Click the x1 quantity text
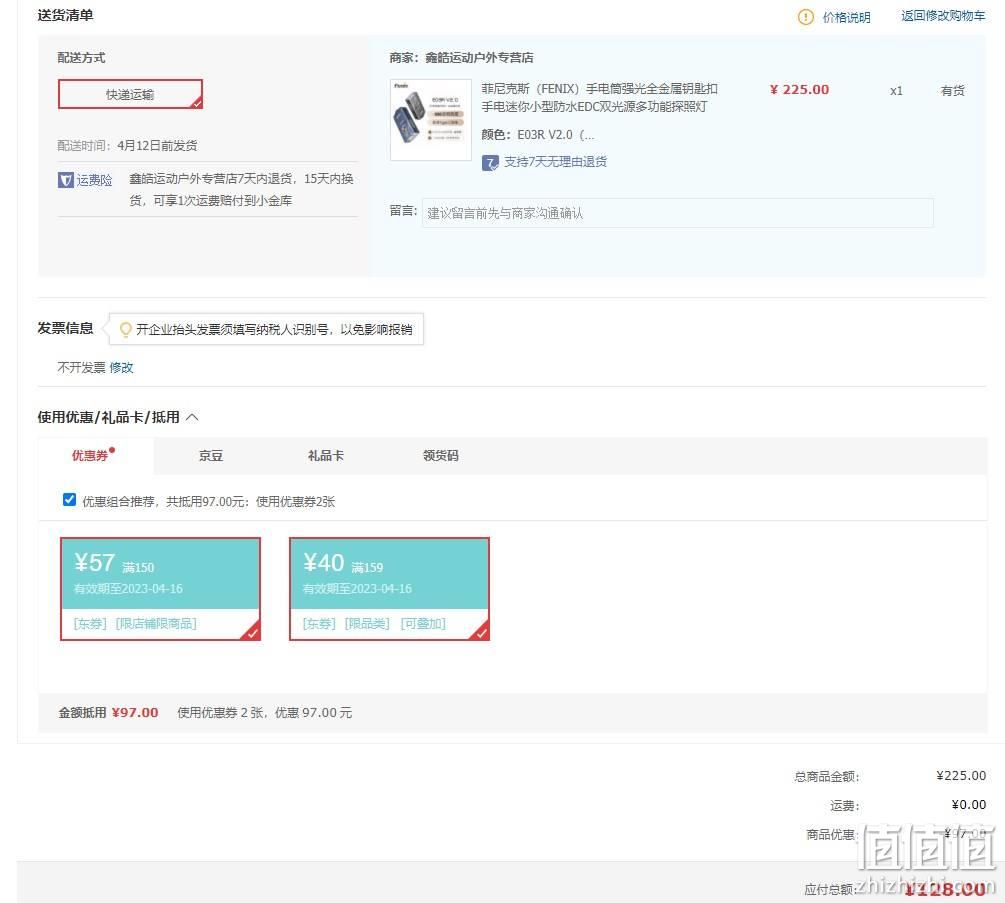Viewport: 1005px width, 903px height. 896,90
